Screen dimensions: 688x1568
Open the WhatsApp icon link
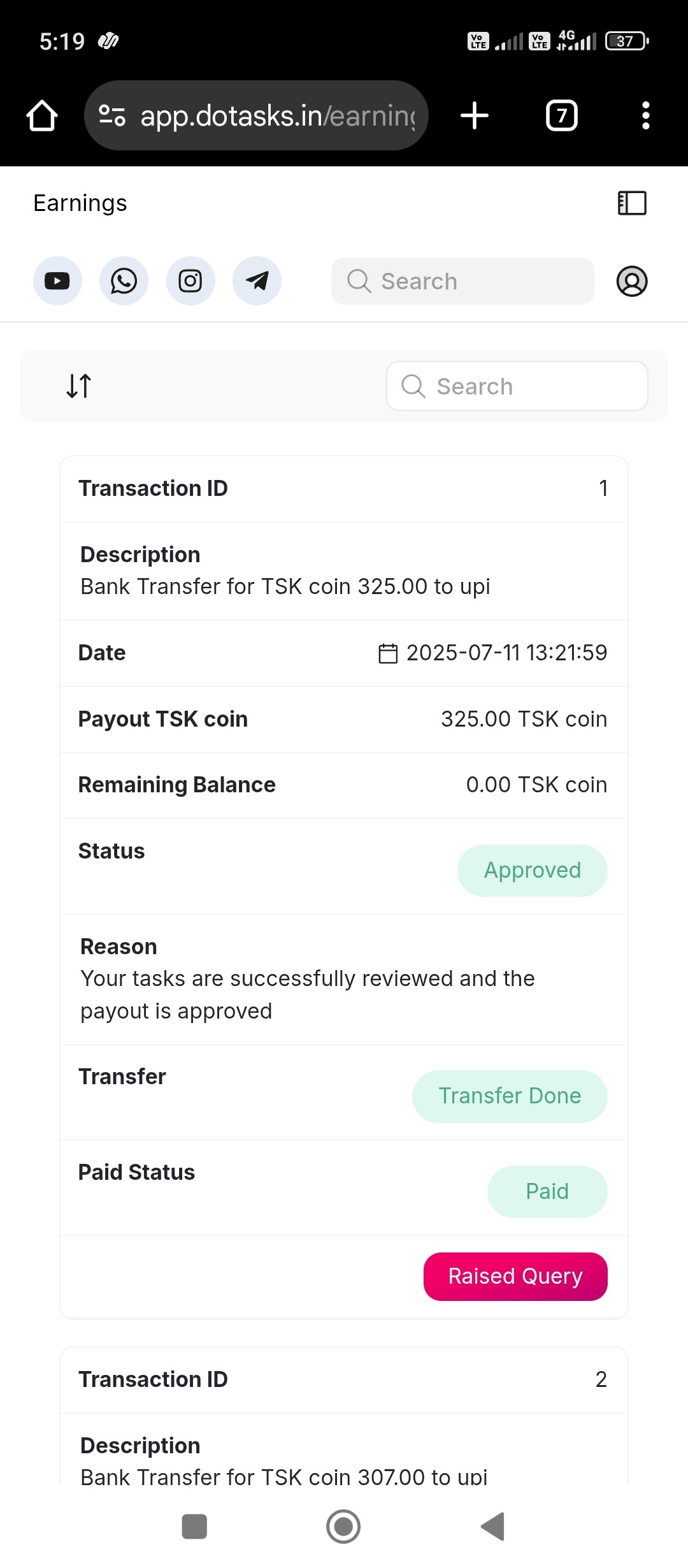point(124,281)
